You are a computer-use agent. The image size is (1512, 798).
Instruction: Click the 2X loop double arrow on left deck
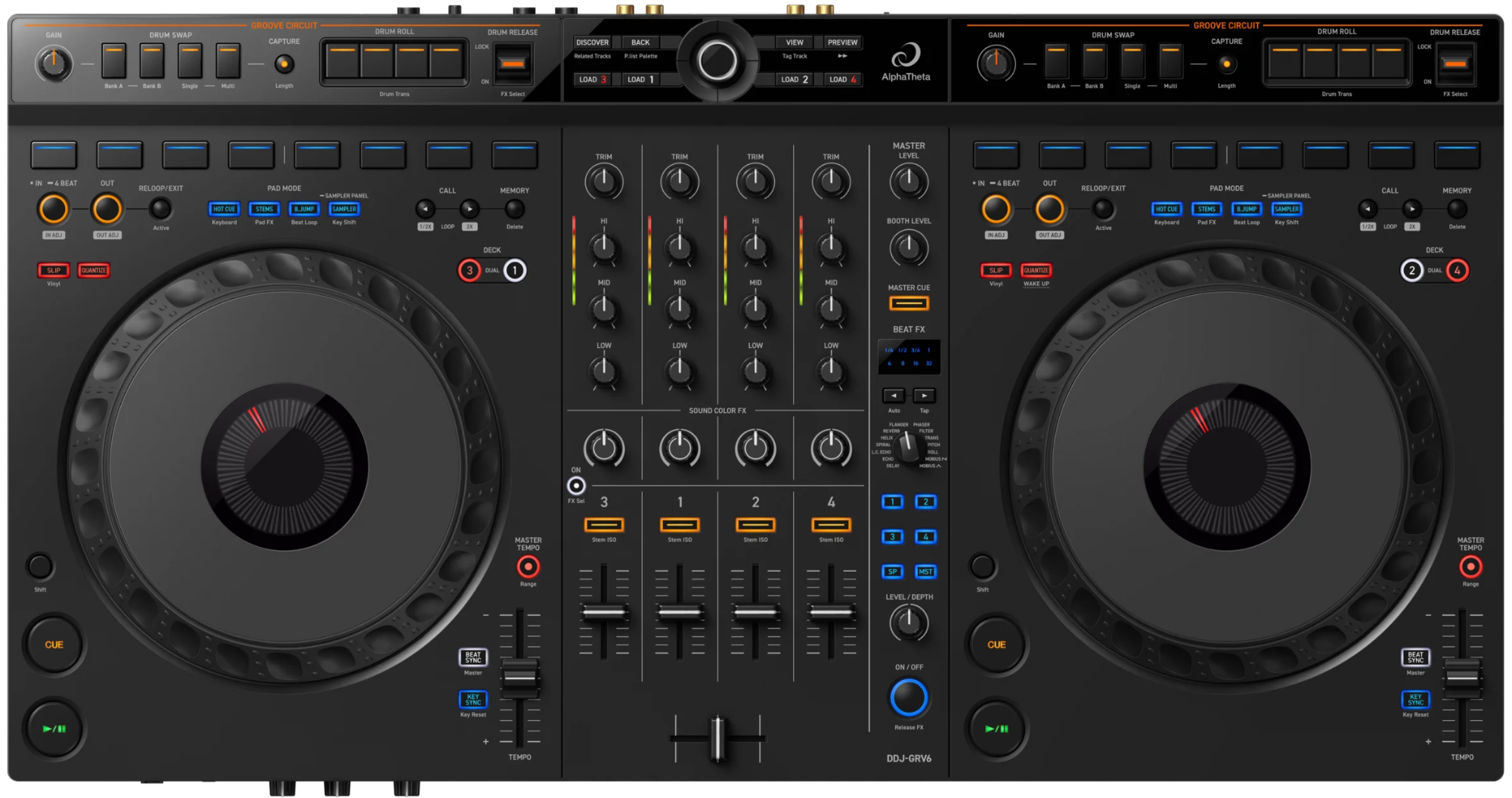click(x=469, y=209)
